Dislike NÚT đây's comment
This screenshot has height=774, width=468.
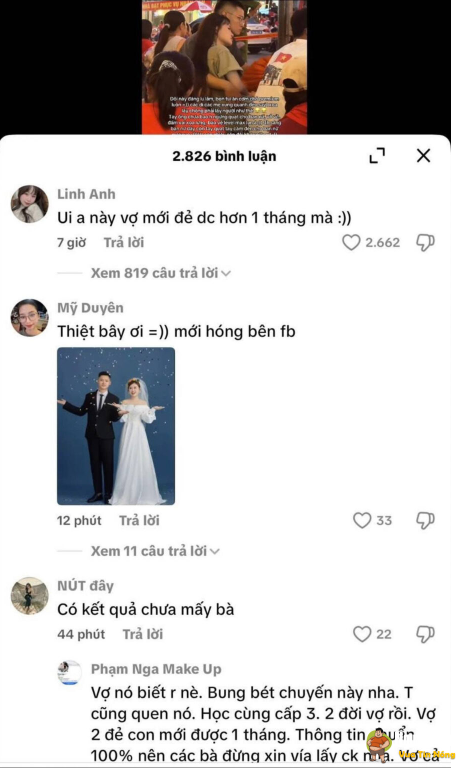coord(425,634)
